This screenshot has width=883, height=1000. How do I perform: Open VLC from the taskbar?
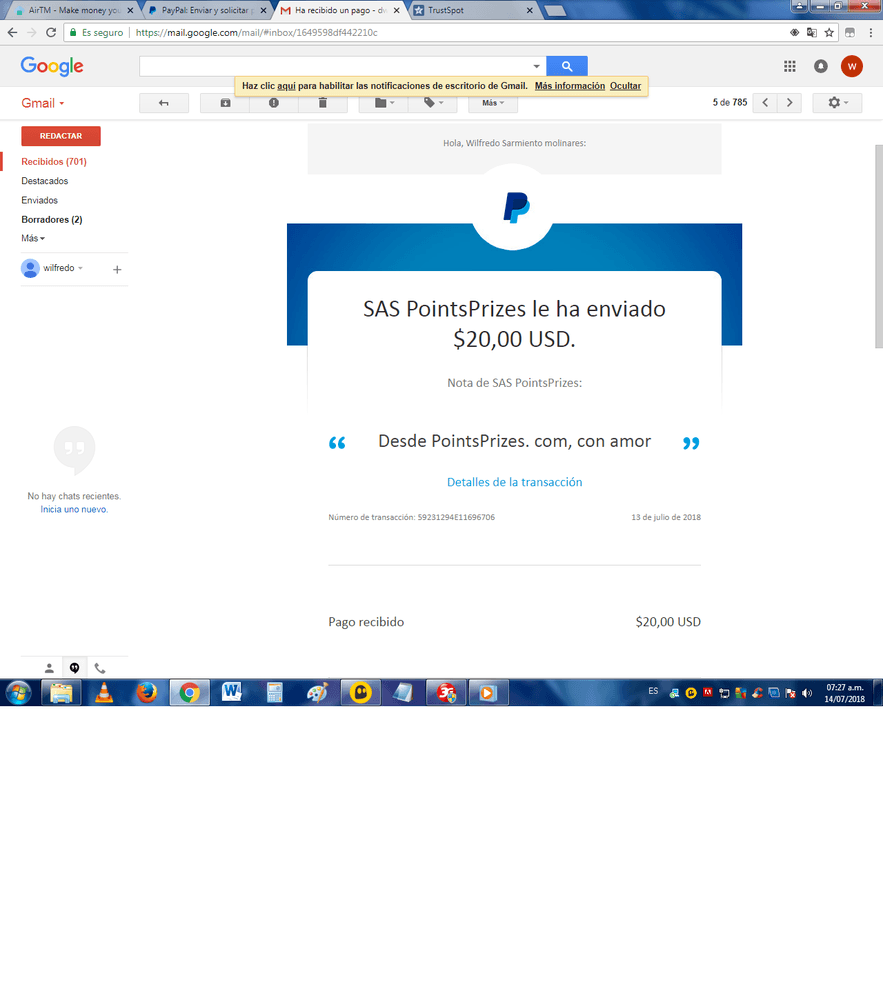coord(104,693)
